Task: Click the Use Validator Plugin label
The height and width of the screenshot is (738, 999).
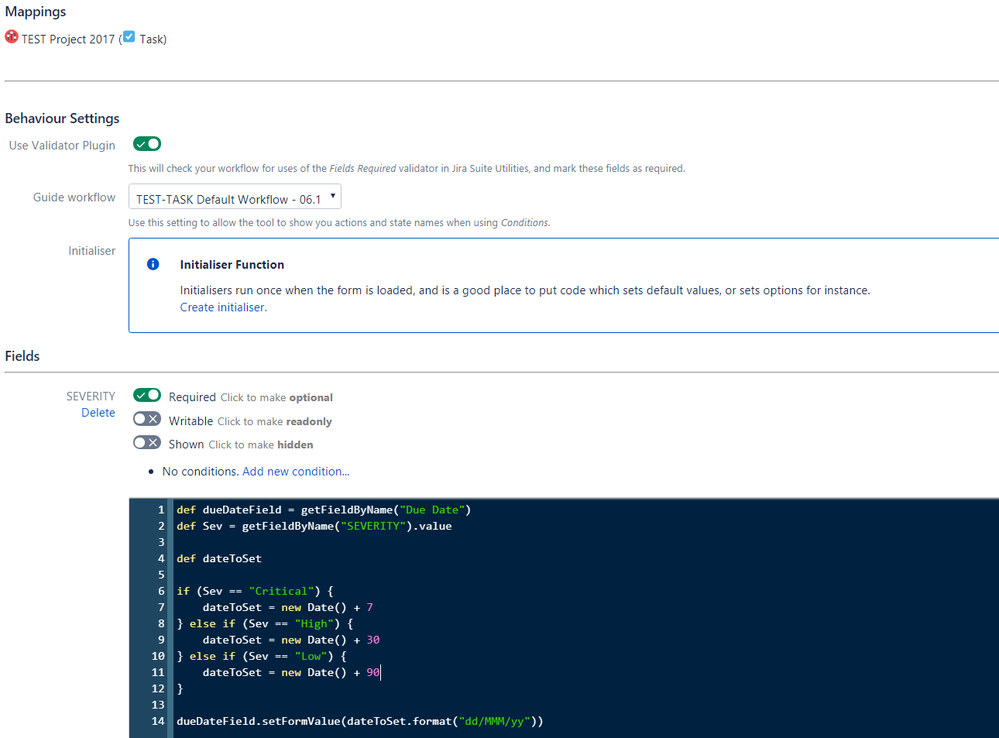Action: pos(62,145)
